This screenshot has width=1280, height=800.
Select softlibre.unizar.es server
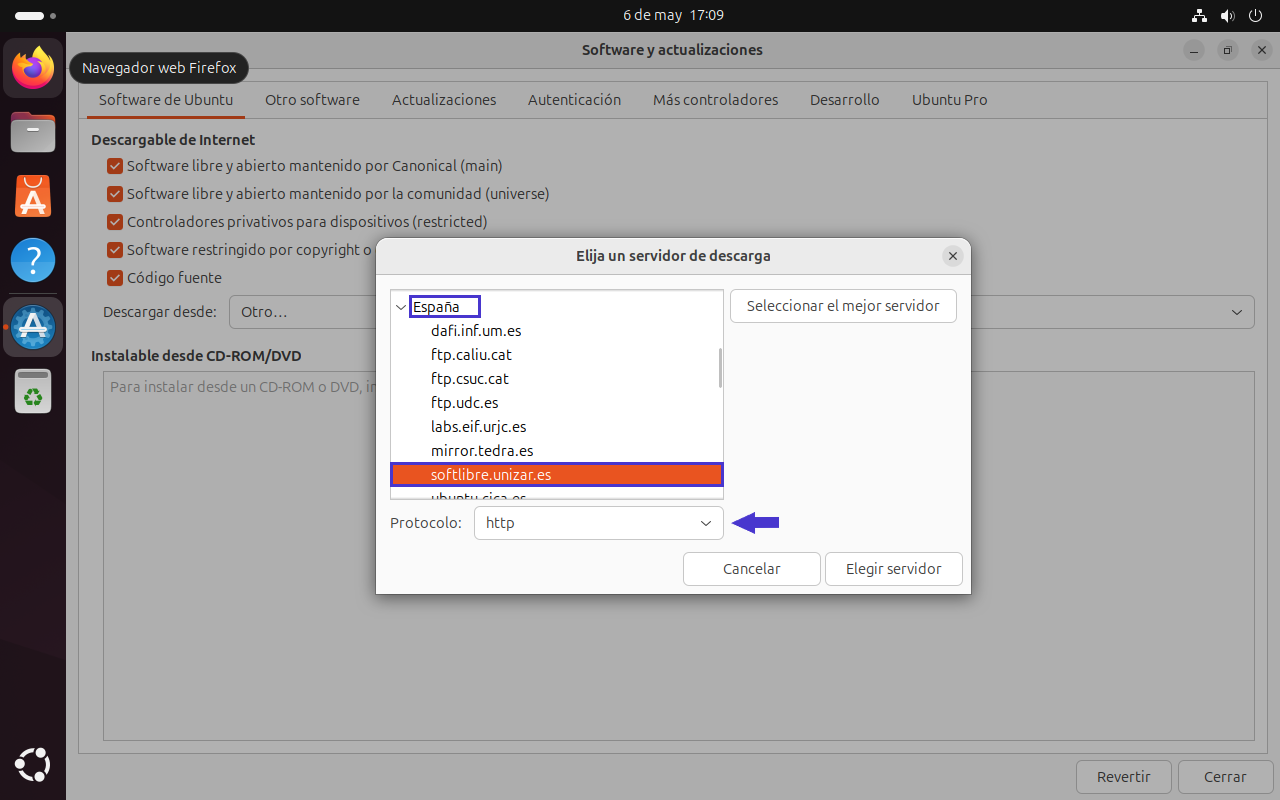point(556,475)
